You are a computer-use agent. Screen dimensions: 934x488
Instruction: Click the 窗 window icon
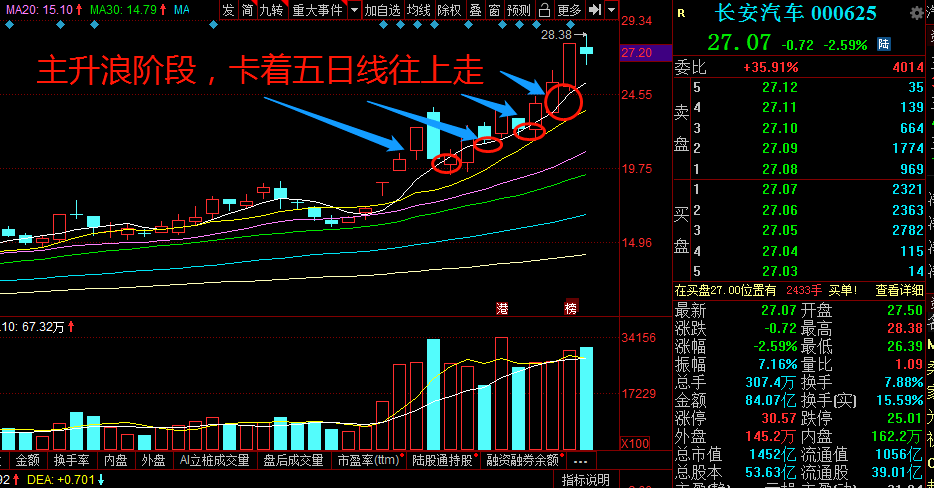[495, 10]
